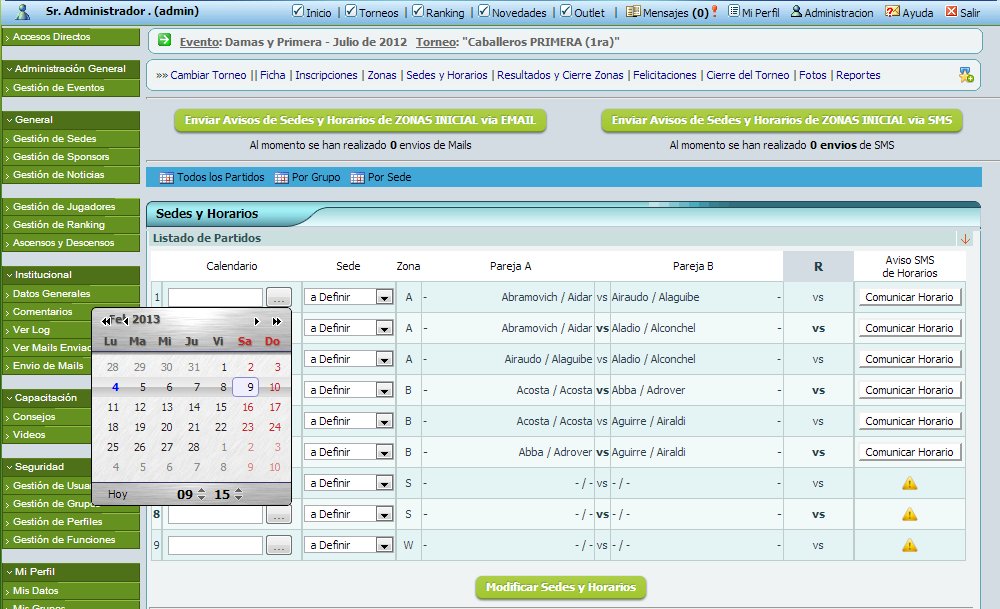Open Ayuda help icon in top bar

coord(892,12)
